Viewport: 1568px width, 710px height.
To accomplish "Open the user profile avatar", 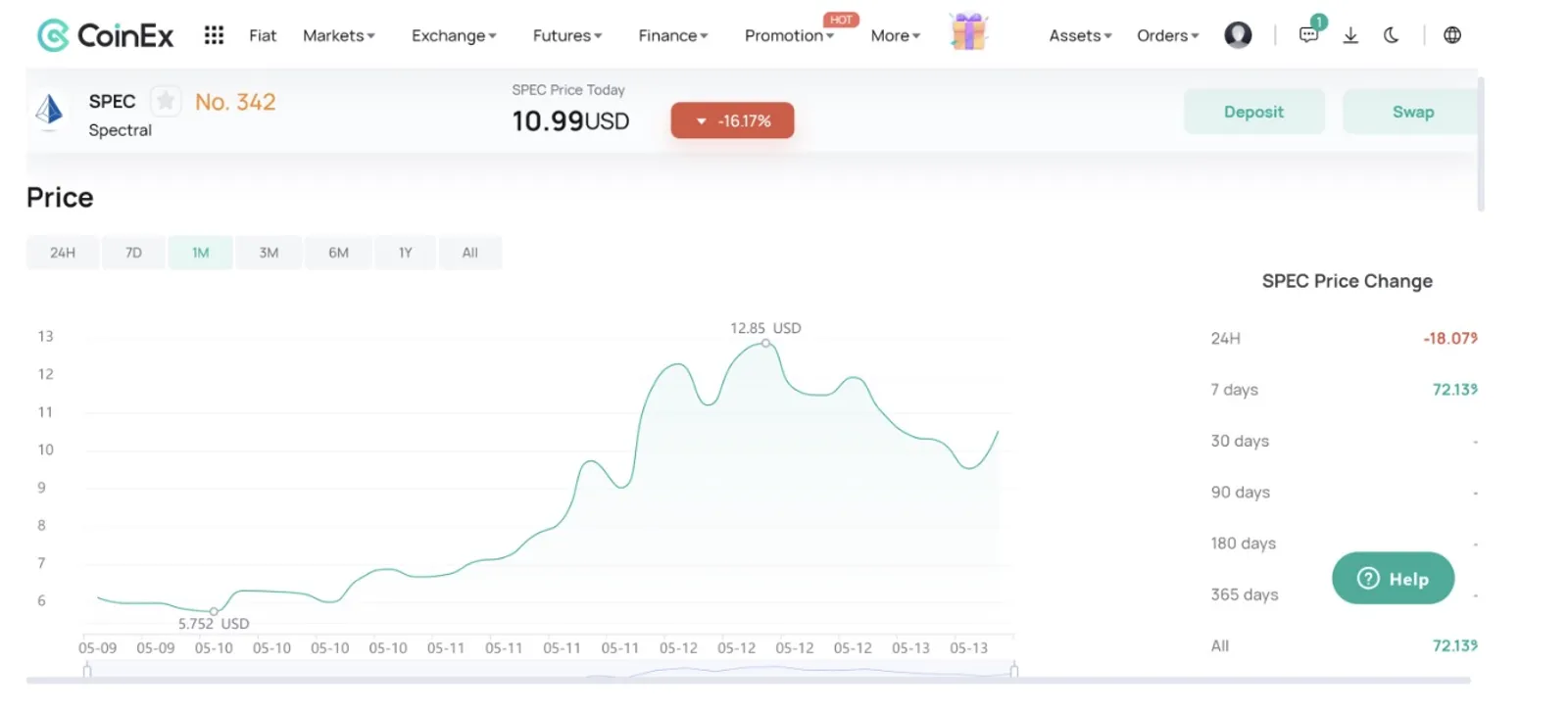I will coord(1238,35).
